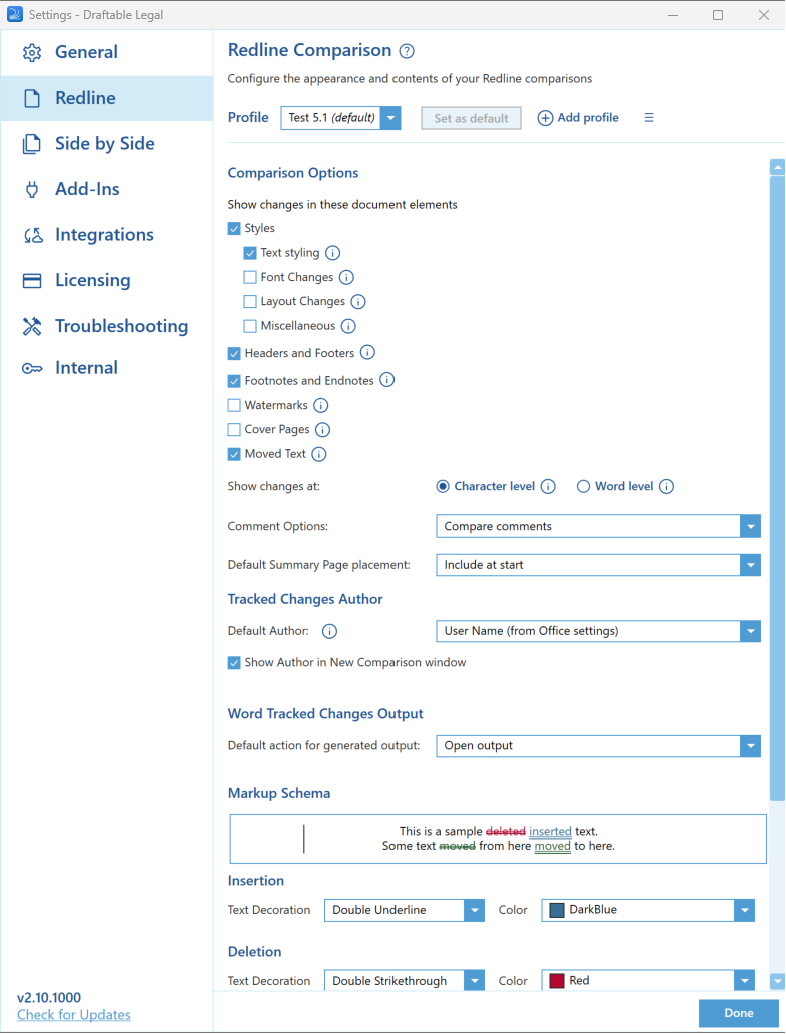This screenshot has width=786, height=1034.
Task: Go to the Side by Side tab
Action: [107, 144]
